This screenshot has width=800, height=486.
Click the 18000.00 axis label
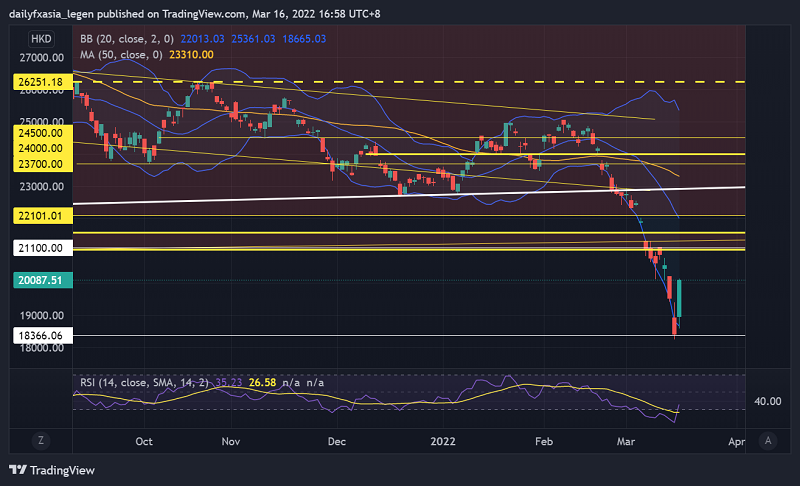[42, 348]
